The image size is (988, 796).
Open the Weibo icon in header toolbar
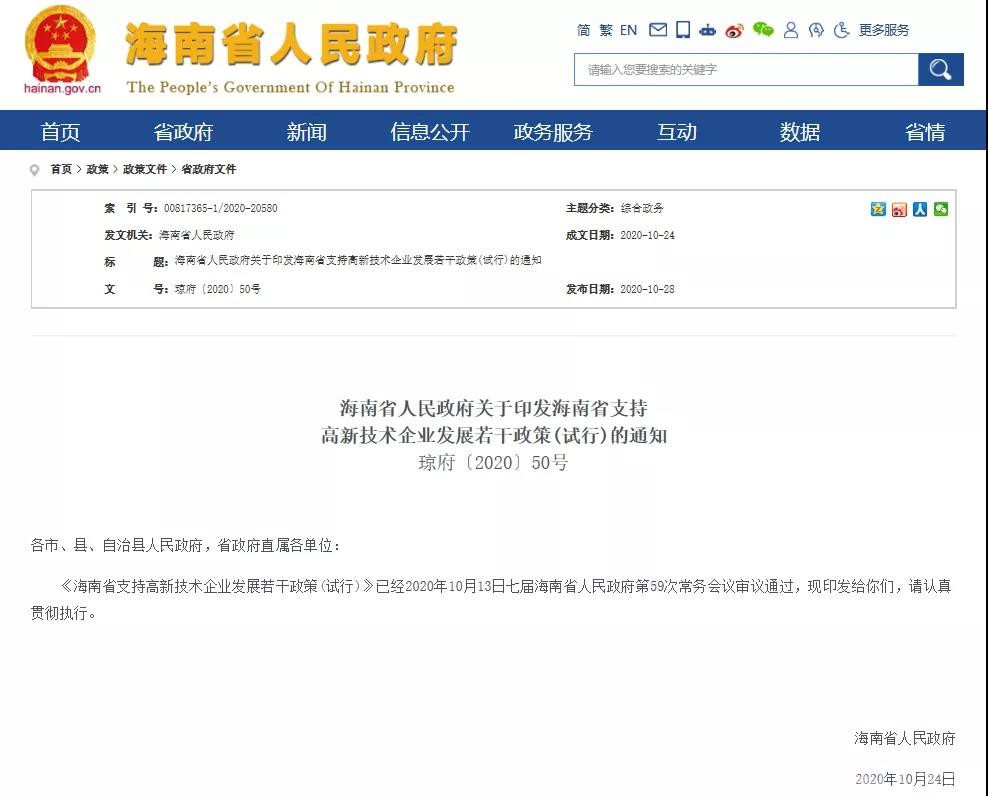(734, 30)
